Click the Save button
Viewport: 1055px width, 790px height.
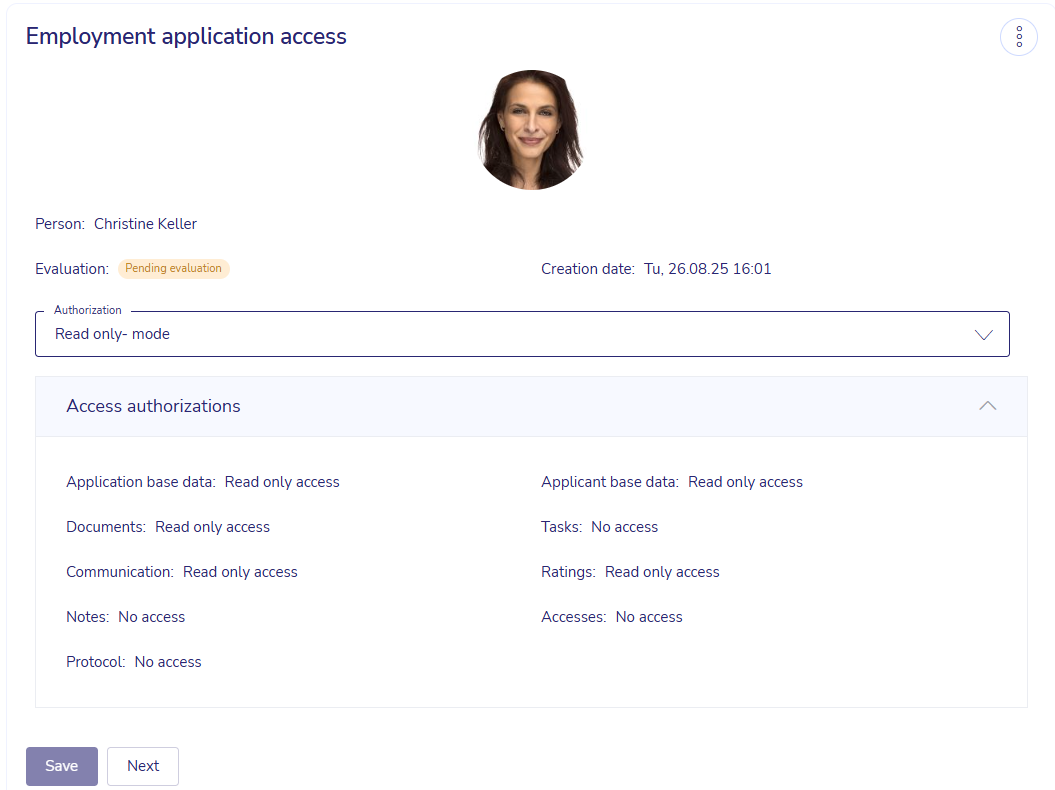62,766
